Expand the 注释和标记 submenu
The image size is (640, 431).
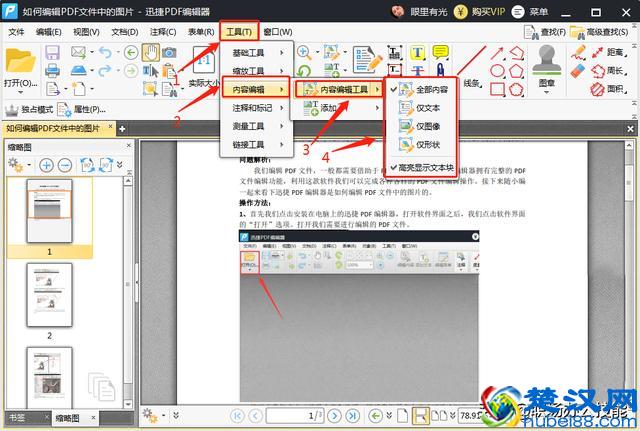(257, 108)
